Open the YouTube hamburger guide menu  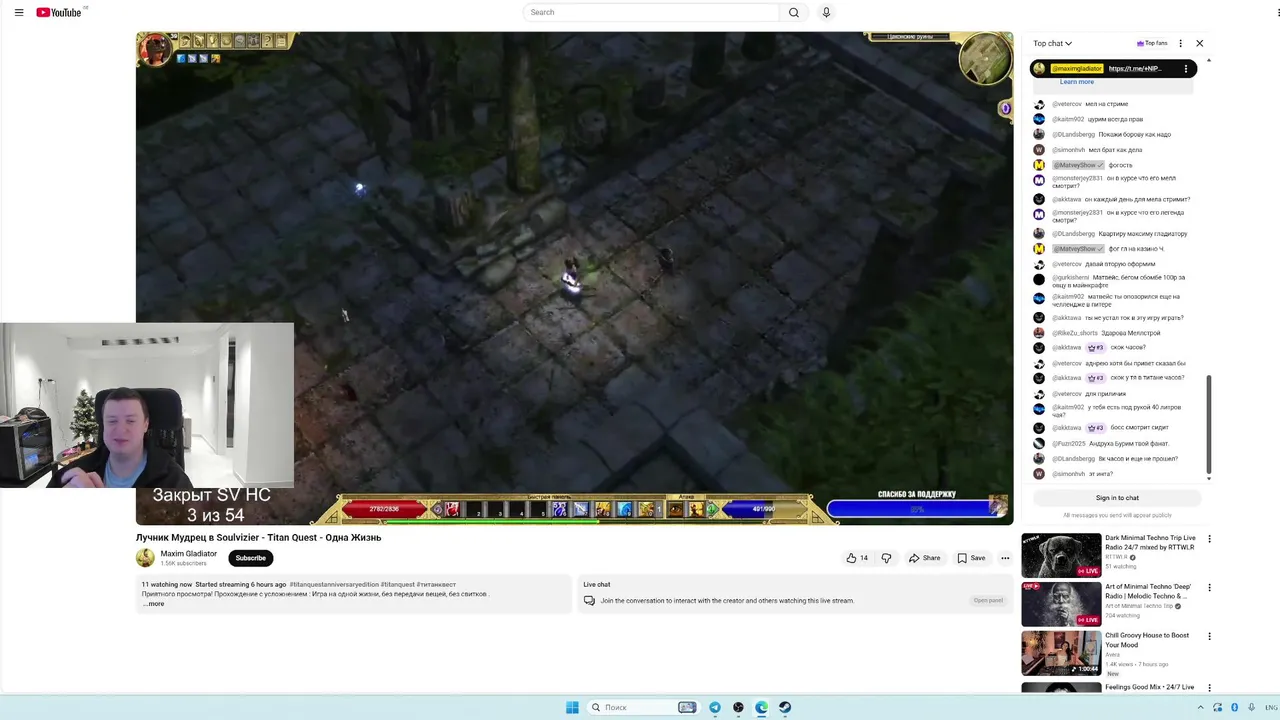[19, 12]
